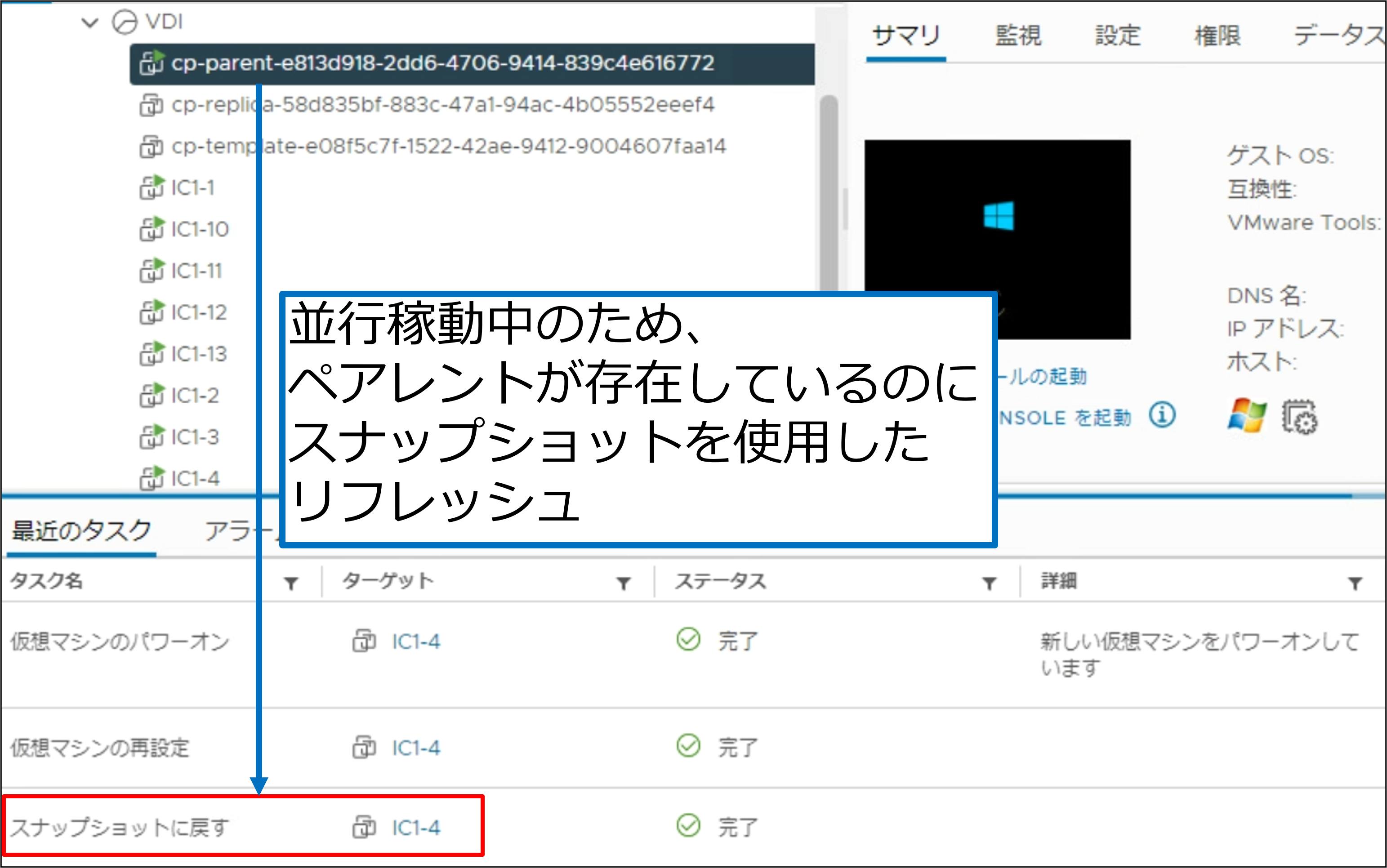Click the タスク名 column header
The height and width of the screenshot is (868, 1387).
pos(46,581)
